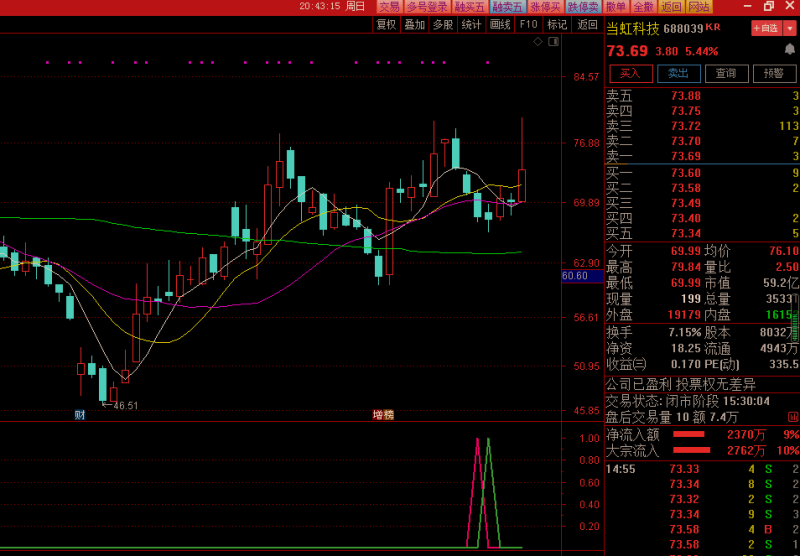The height and width of the screenshot is (556, 800).
Task: Open the 画线 drawing tool
Action: click(x=500, y=25)
